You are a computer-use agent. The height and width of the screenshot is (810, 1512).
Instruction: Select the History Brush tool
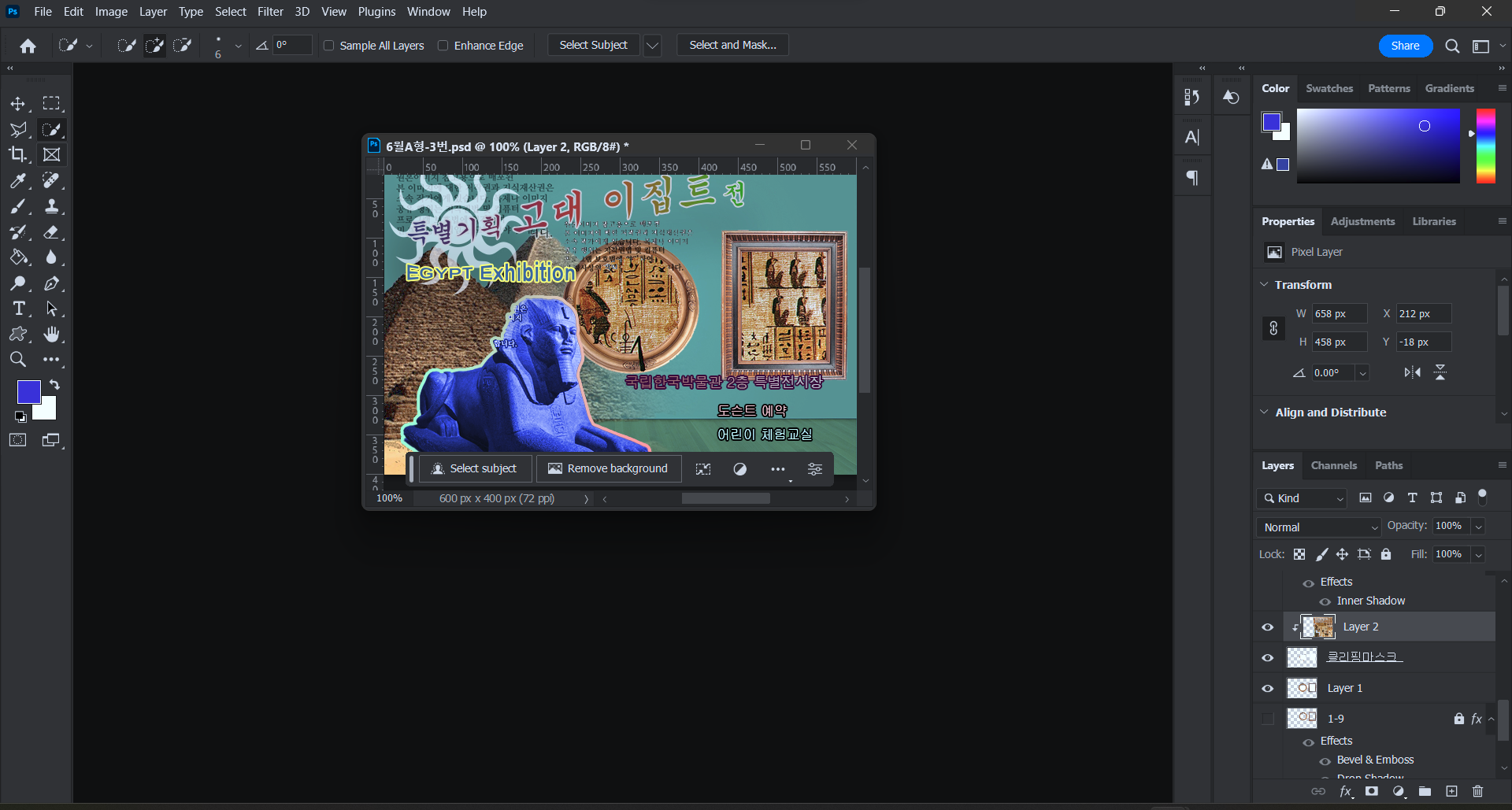coord(17,232)
